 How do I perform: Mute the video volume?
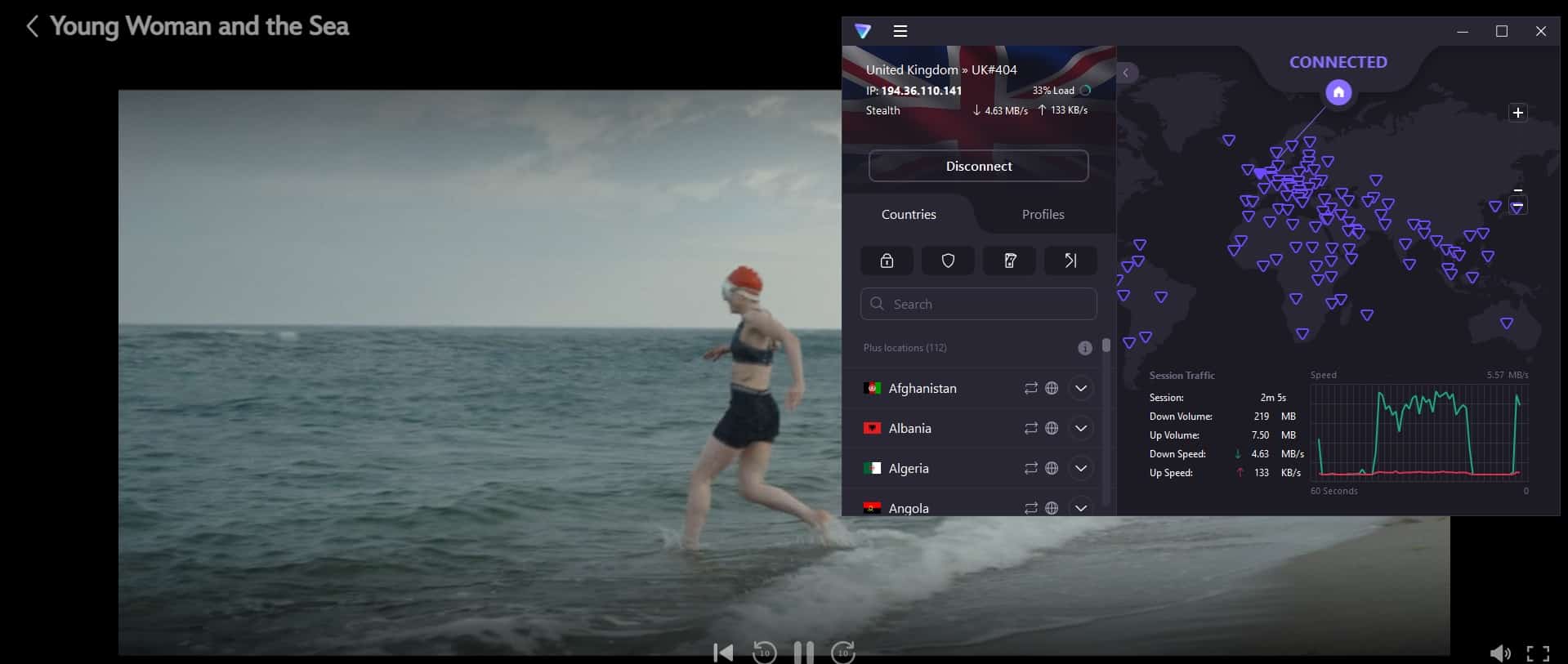[x=1500, y=653]
